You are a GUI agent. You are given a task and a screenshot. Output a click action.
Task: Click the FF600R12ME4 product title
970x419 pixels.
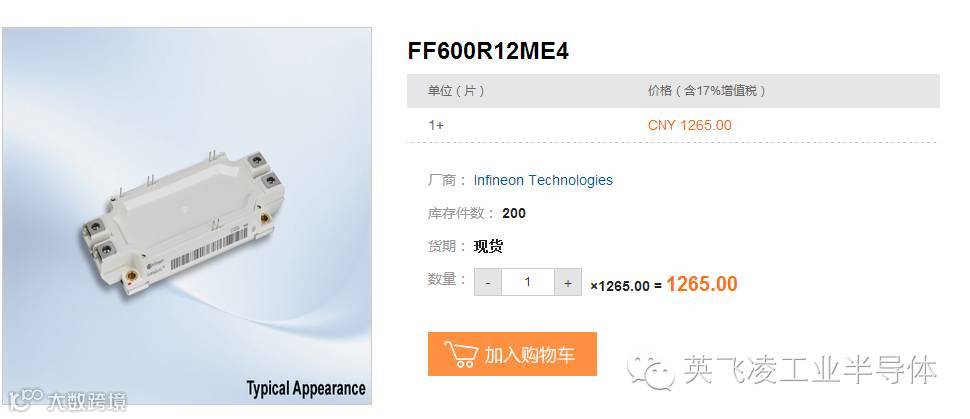tap(488, 51)
